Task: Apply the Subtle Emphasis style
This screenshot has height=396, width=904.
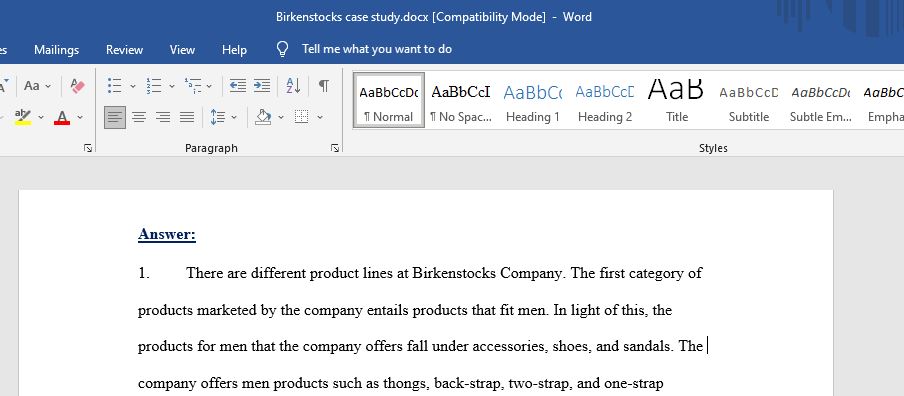Action: (x=820, y=100)
